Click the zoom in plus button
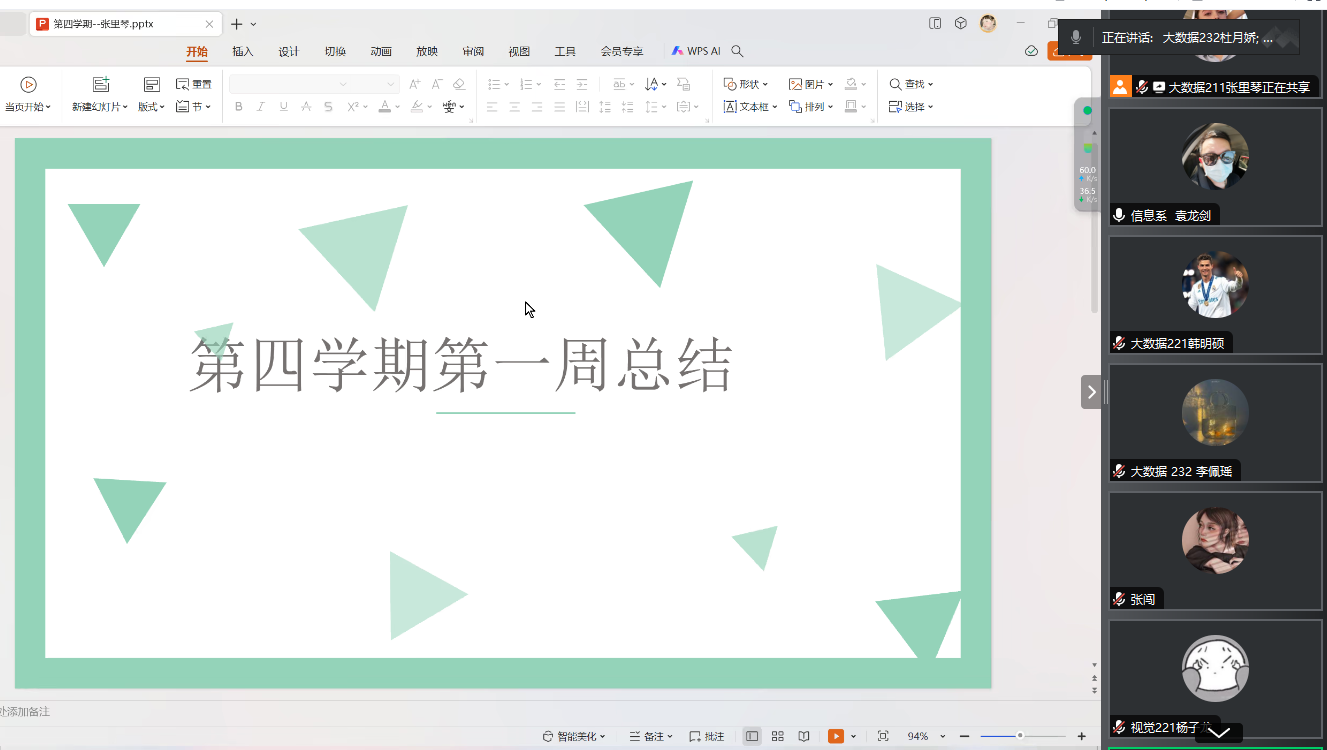Viewport: 1327px width, 750px height. (1081, 737)
